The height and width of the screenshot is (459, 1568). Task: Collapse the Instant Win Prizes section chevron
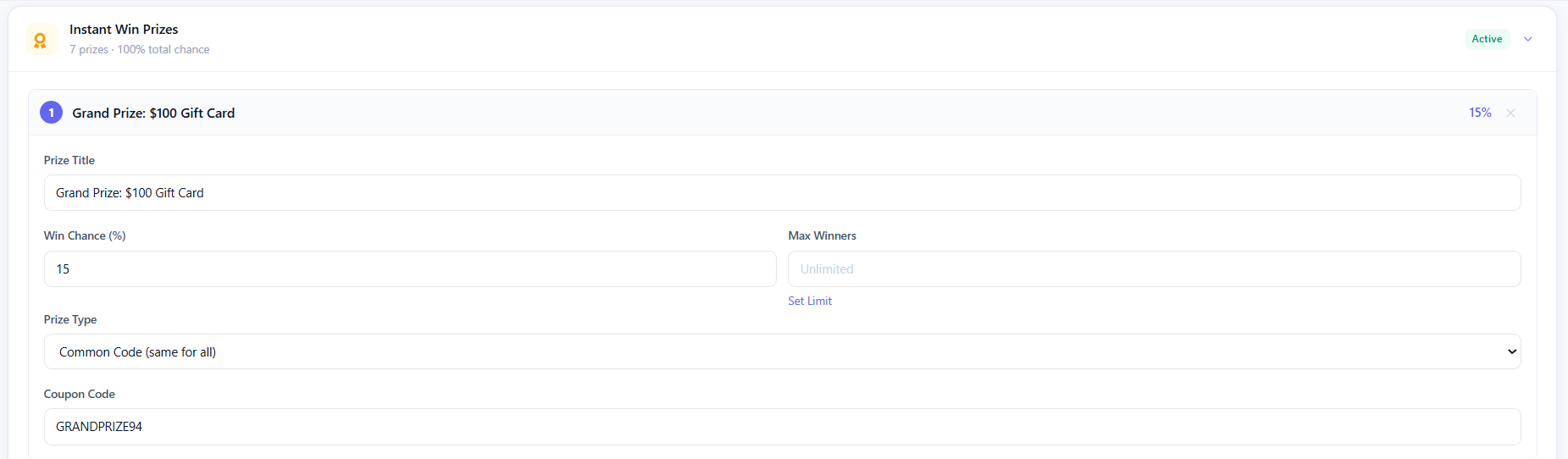1528,39
